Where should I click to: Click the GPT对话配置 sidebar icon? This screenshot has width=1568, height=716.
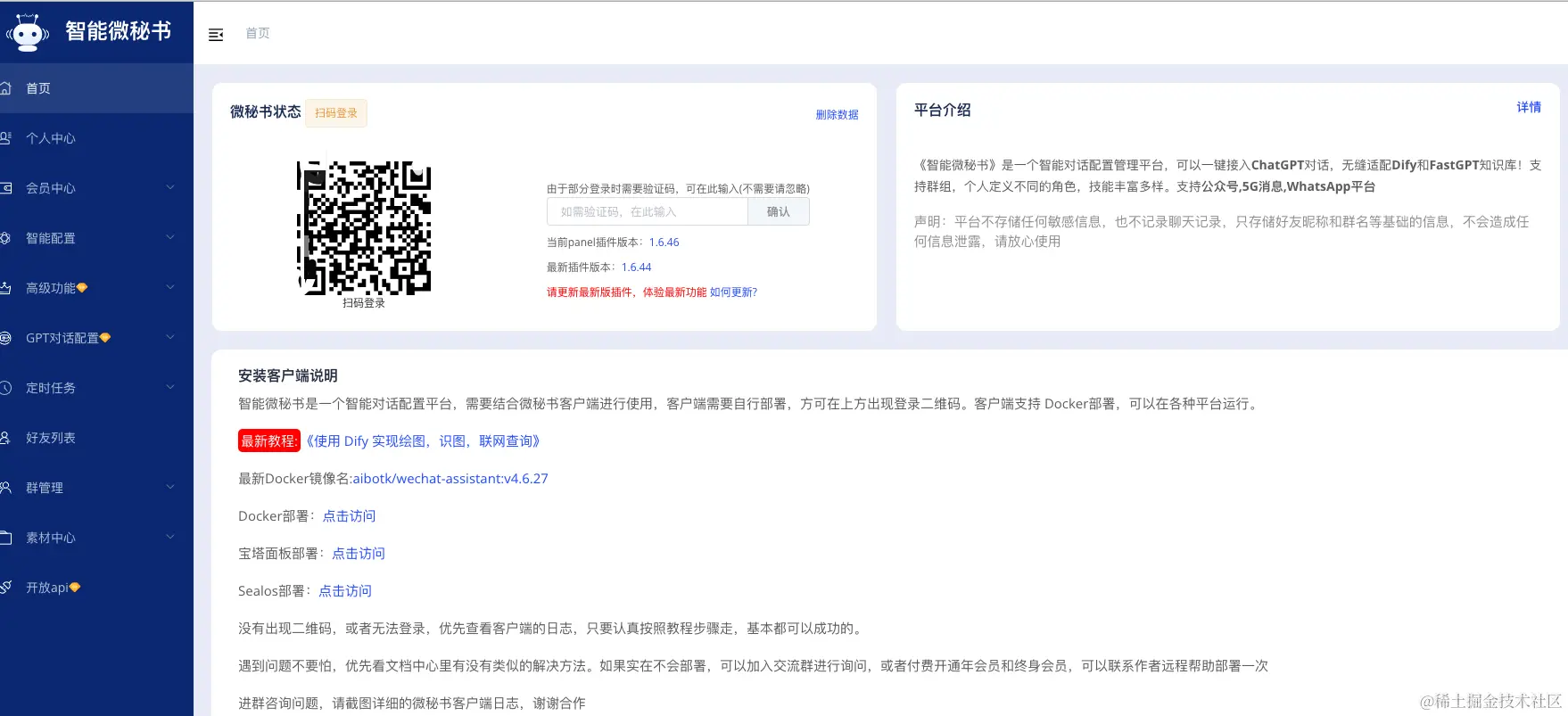click(x=5, y=338)
